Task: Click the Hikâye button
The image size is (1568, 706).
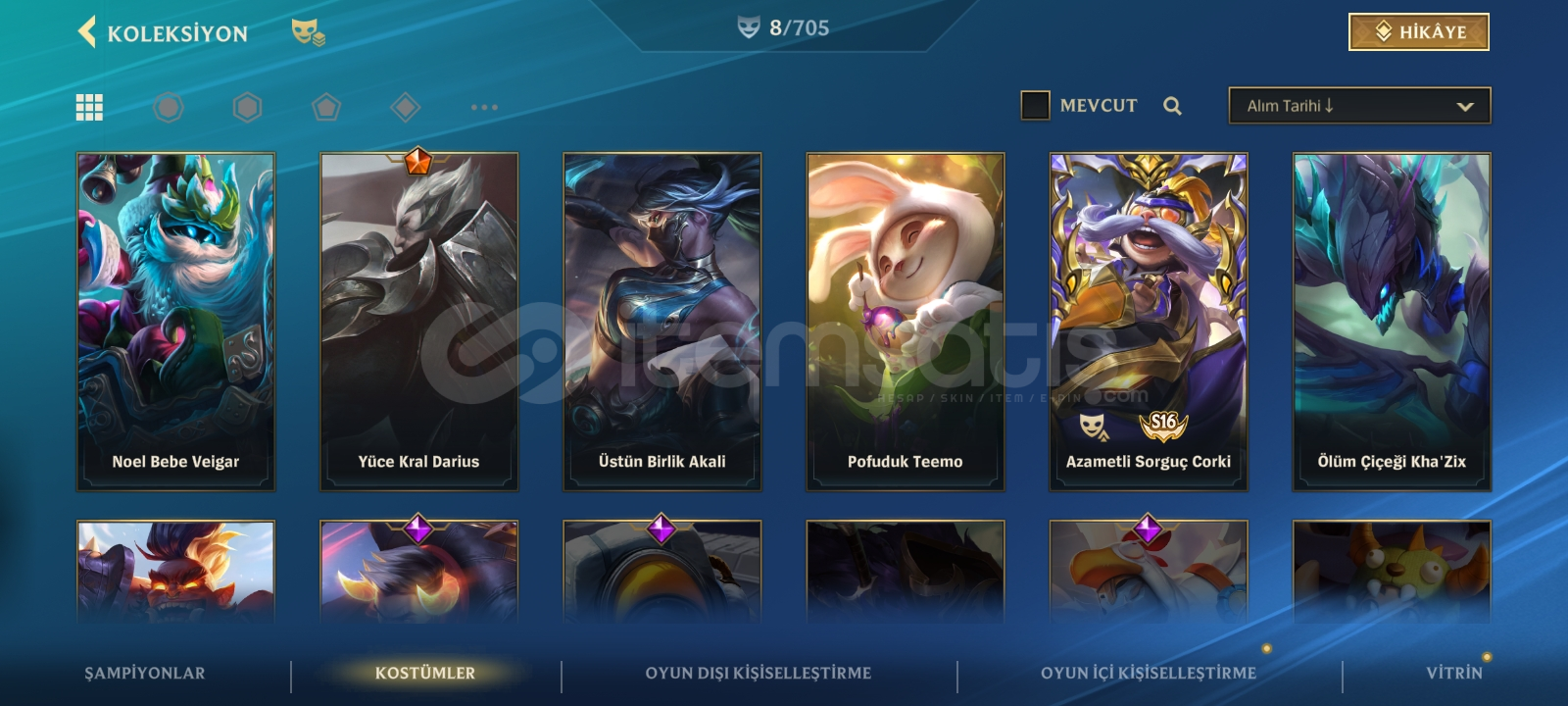Action: pos(1419,31)
